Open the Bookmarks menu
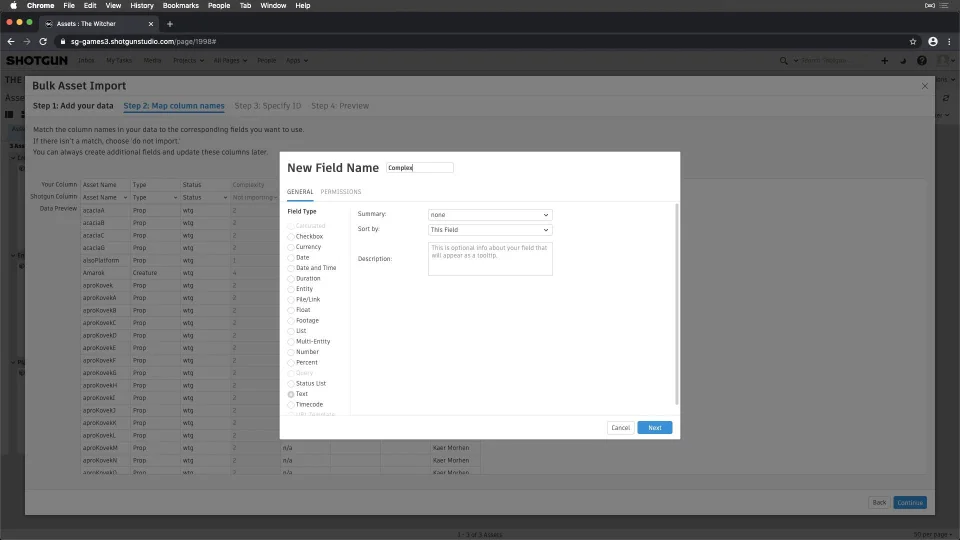 [181, 6]
